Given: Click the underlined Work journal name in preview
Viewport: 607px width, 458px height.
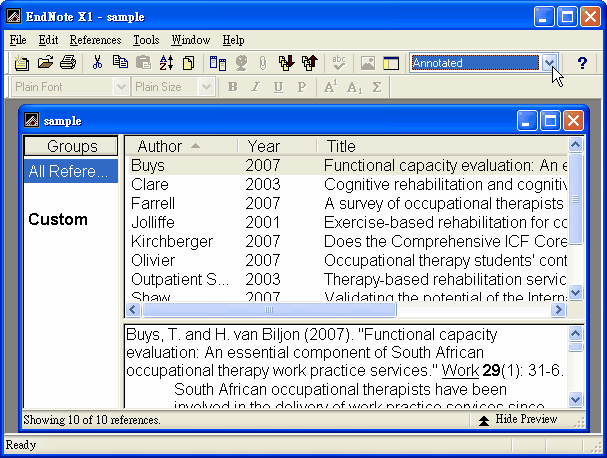Looking at the screenshot, I should [460, 371].
